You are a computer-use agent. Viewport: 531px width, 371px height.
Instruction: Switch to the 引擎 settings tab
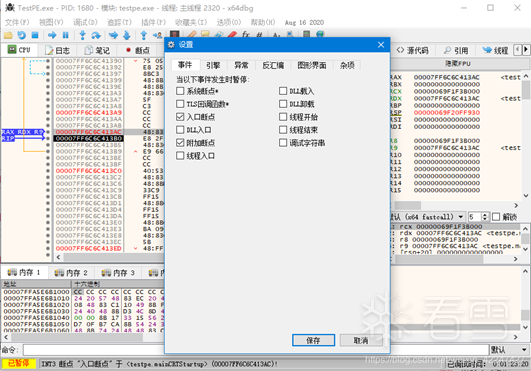click(213, 65)
